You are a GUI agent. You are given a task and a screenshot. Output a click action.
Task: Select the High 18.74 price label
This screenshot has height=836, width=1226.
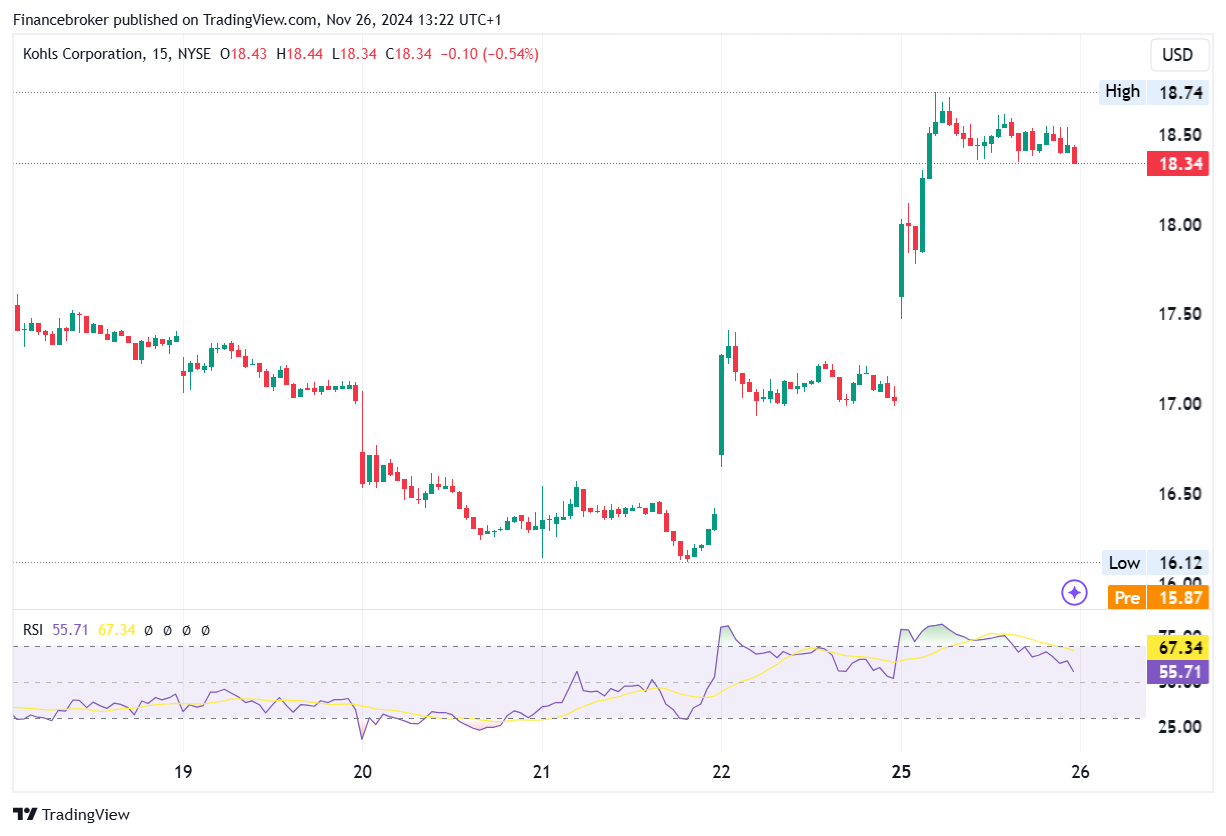coord(1153,92)
